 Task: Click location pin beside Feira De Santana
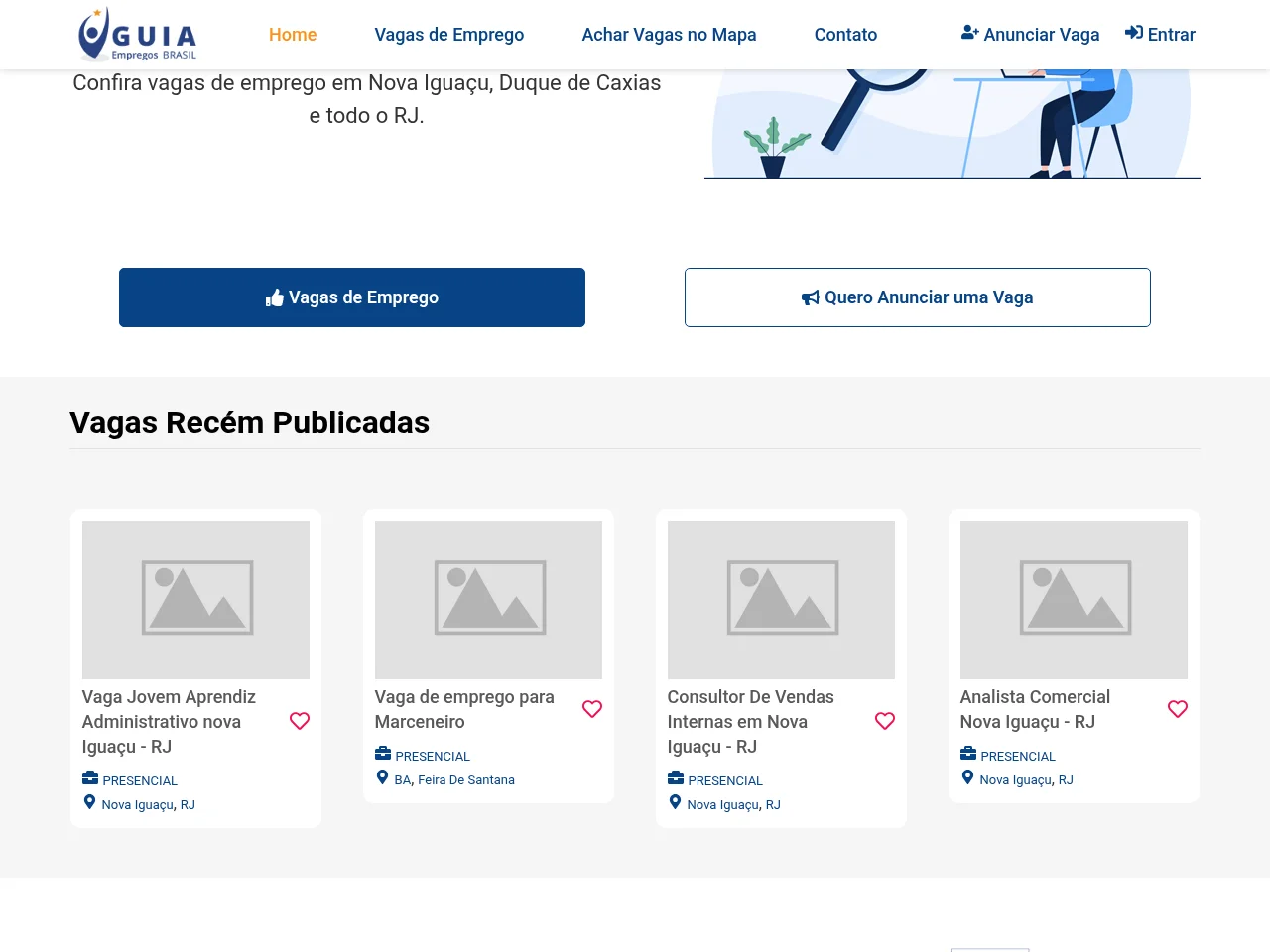click(382, 777)
